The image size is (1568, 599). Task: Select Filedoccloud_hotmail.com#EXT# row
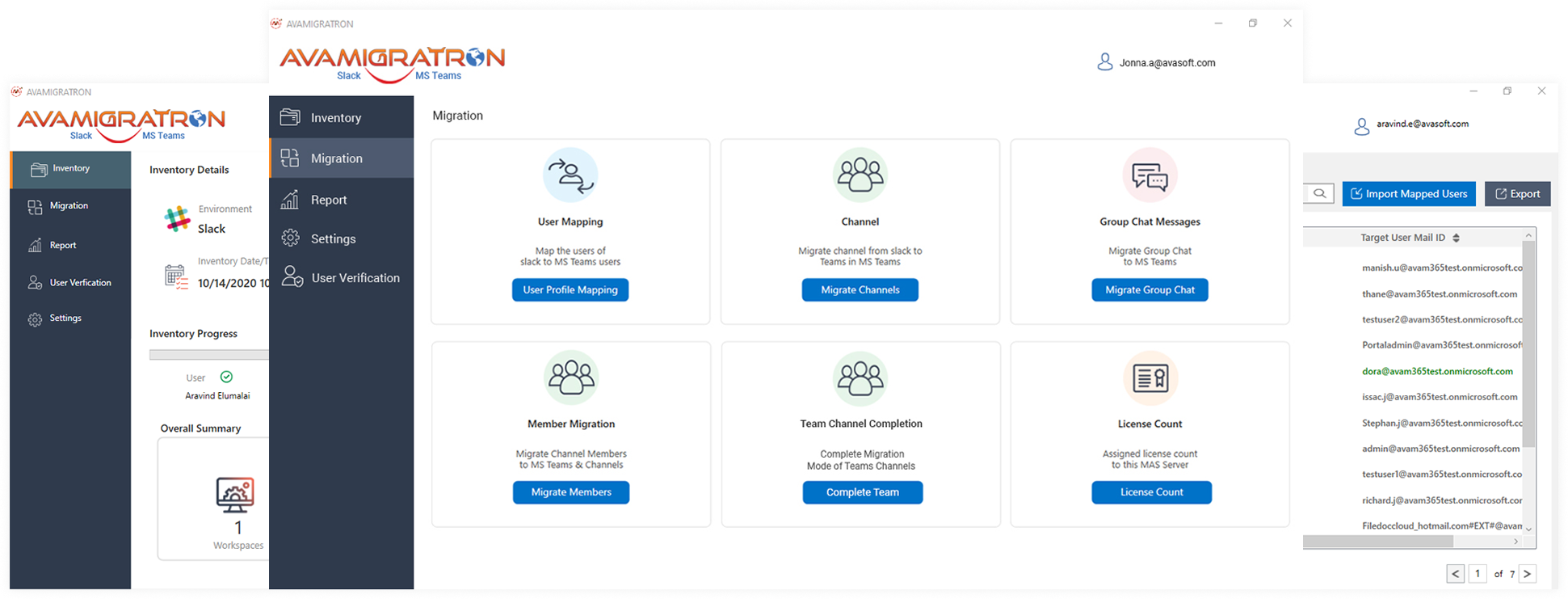tap(1442, 526)
